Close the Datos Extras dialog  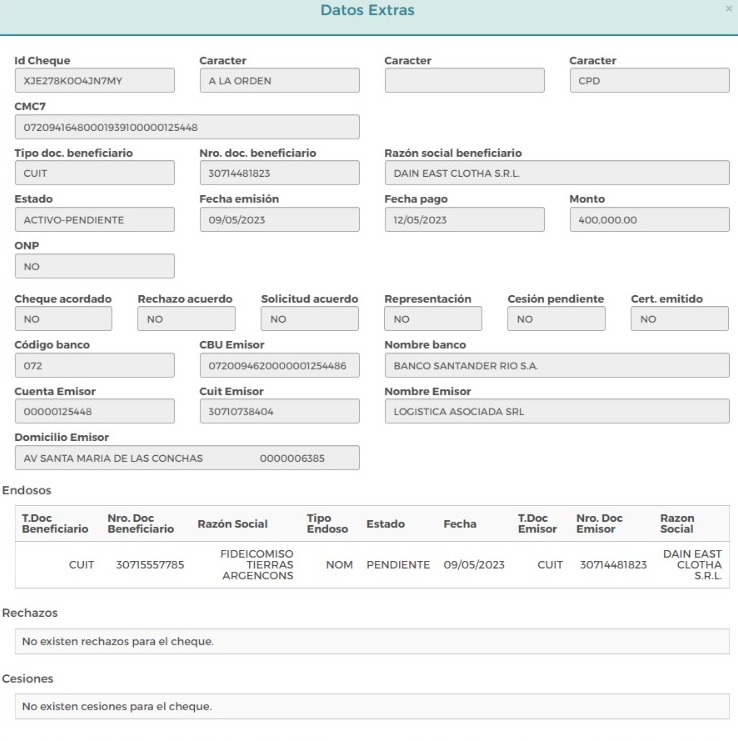(x=729, y=9)
